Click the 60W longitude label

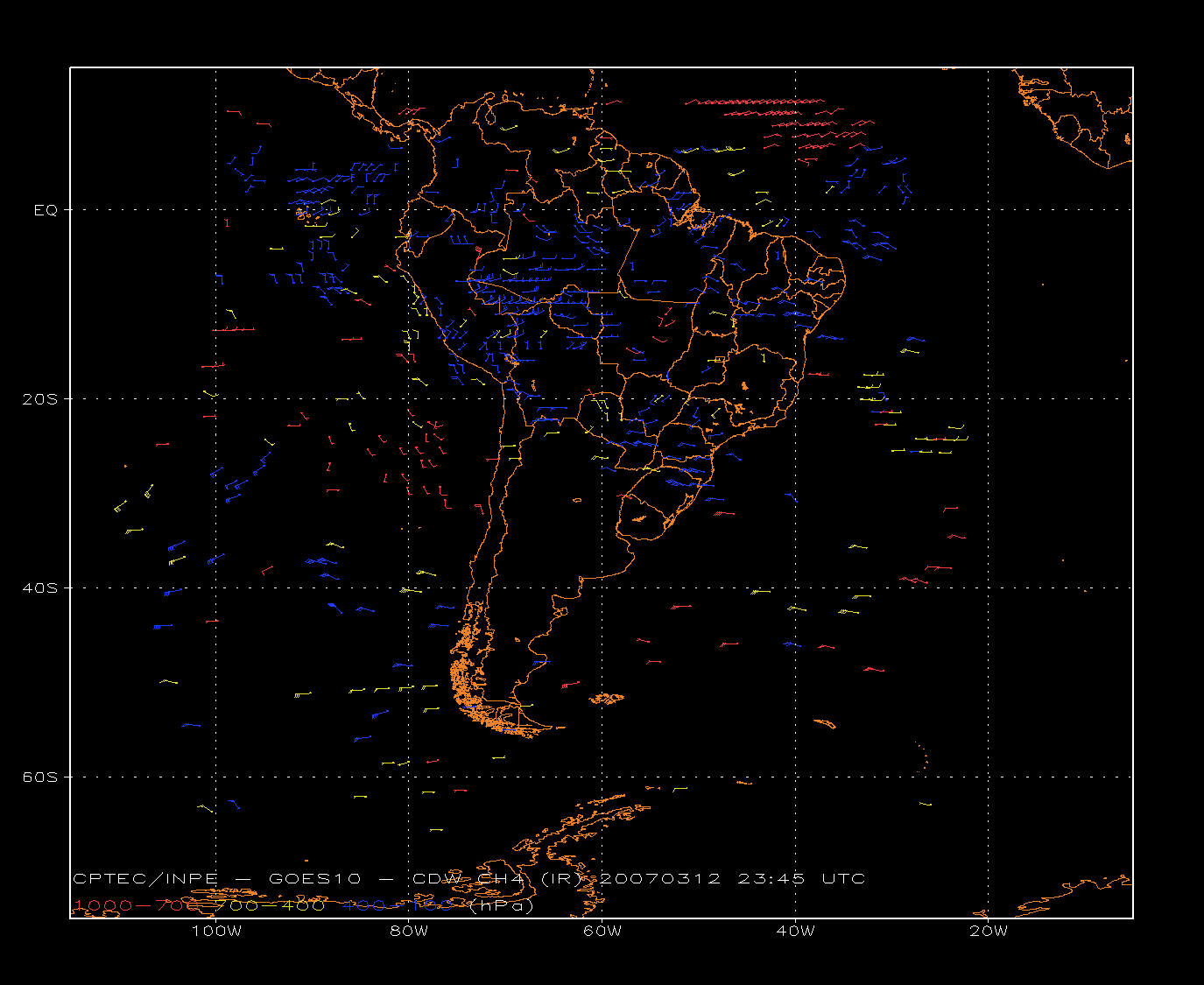click(x=602, y=932)
